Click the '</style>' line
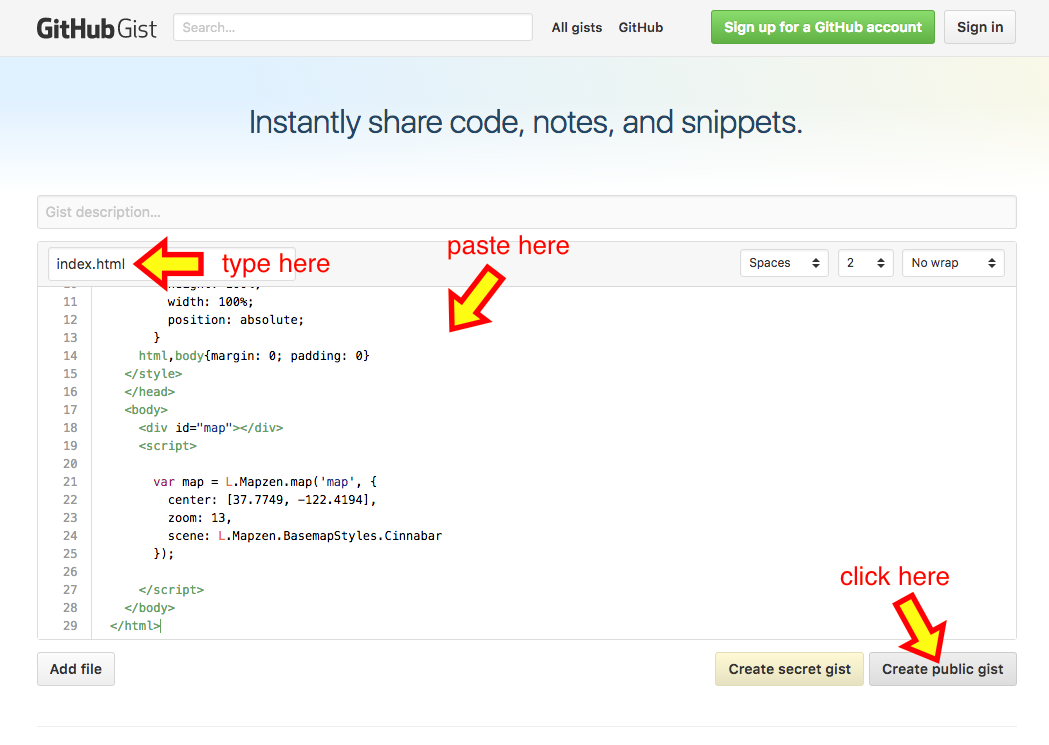Viewport: 1049px width, 745px height. (153, 374)
